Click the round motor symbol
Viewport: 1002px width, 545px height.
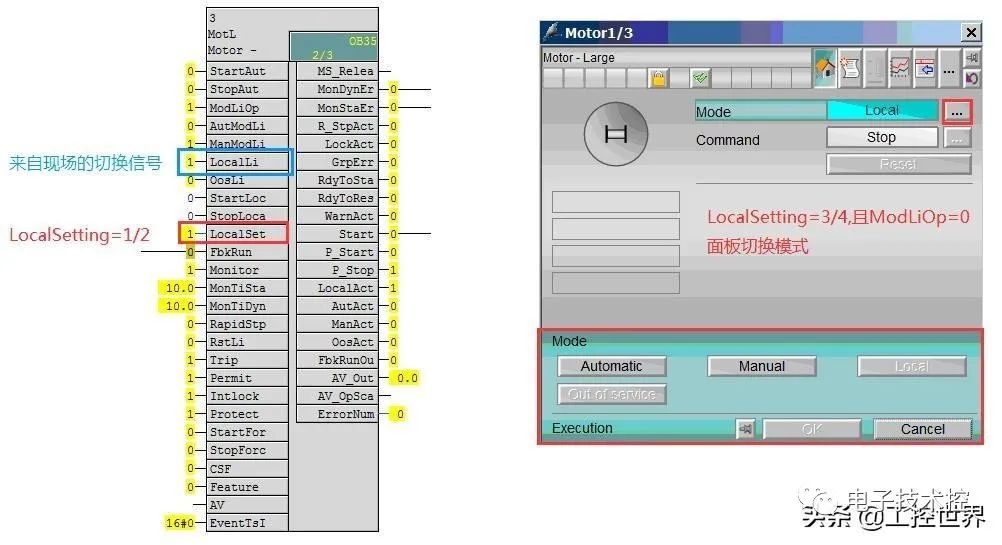616,135
